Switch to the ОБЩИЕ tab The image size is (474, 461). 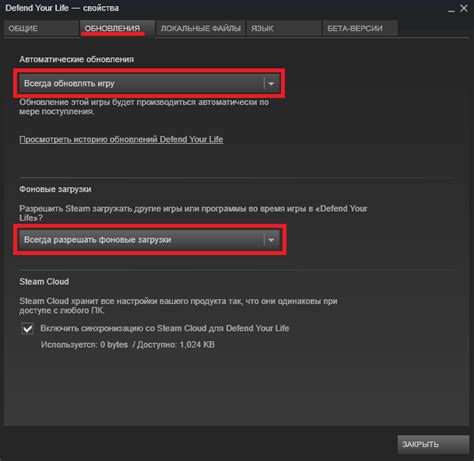click(x=41, y=28)
